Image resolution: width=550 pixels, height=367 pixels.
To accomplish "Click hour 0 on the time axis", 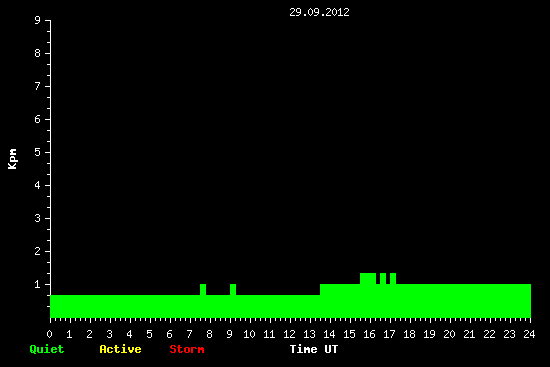I will pyautogui.click(x=49, y=334).
